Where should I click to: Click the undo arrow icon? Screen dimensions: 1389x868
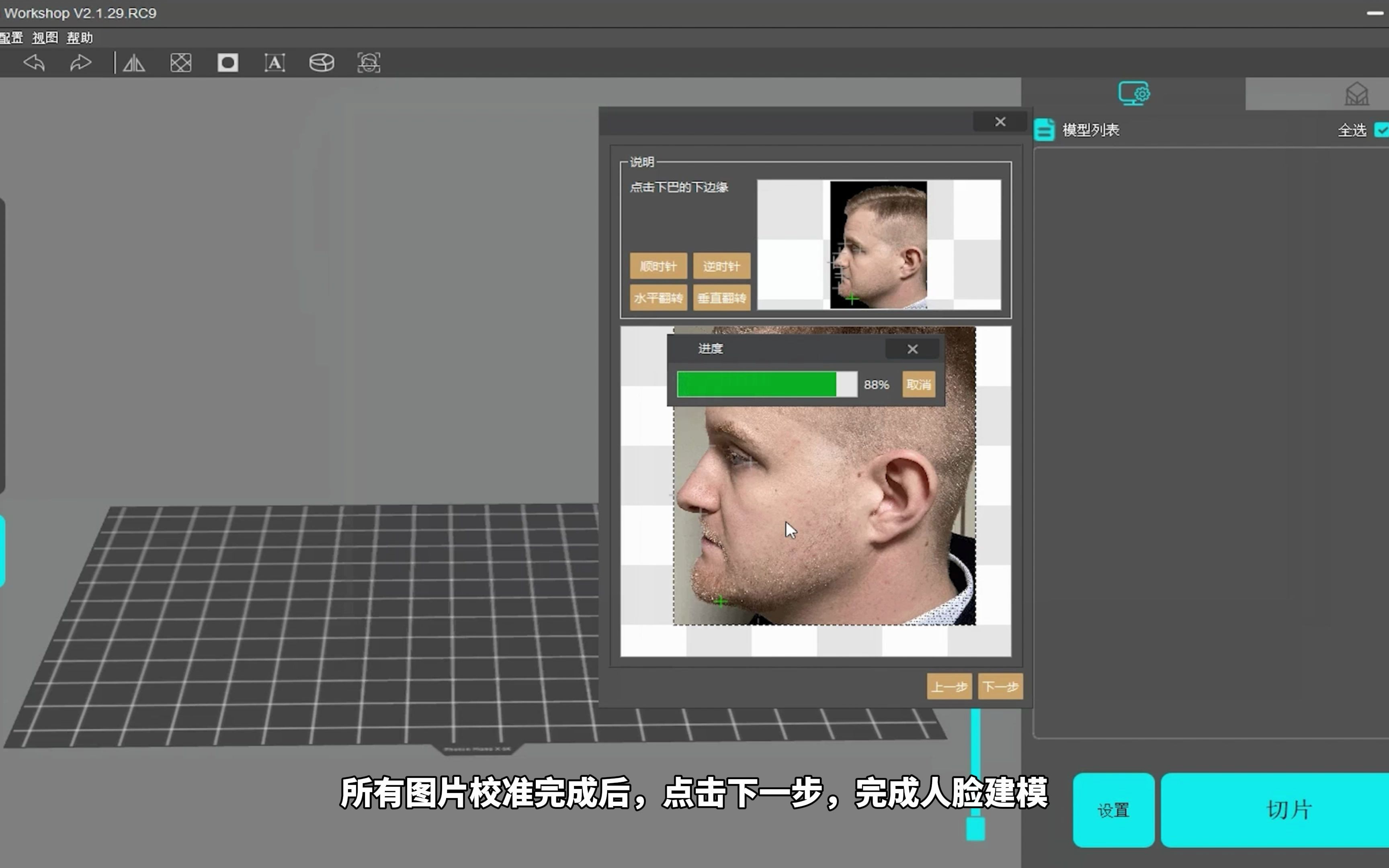[x=34, y=63]
